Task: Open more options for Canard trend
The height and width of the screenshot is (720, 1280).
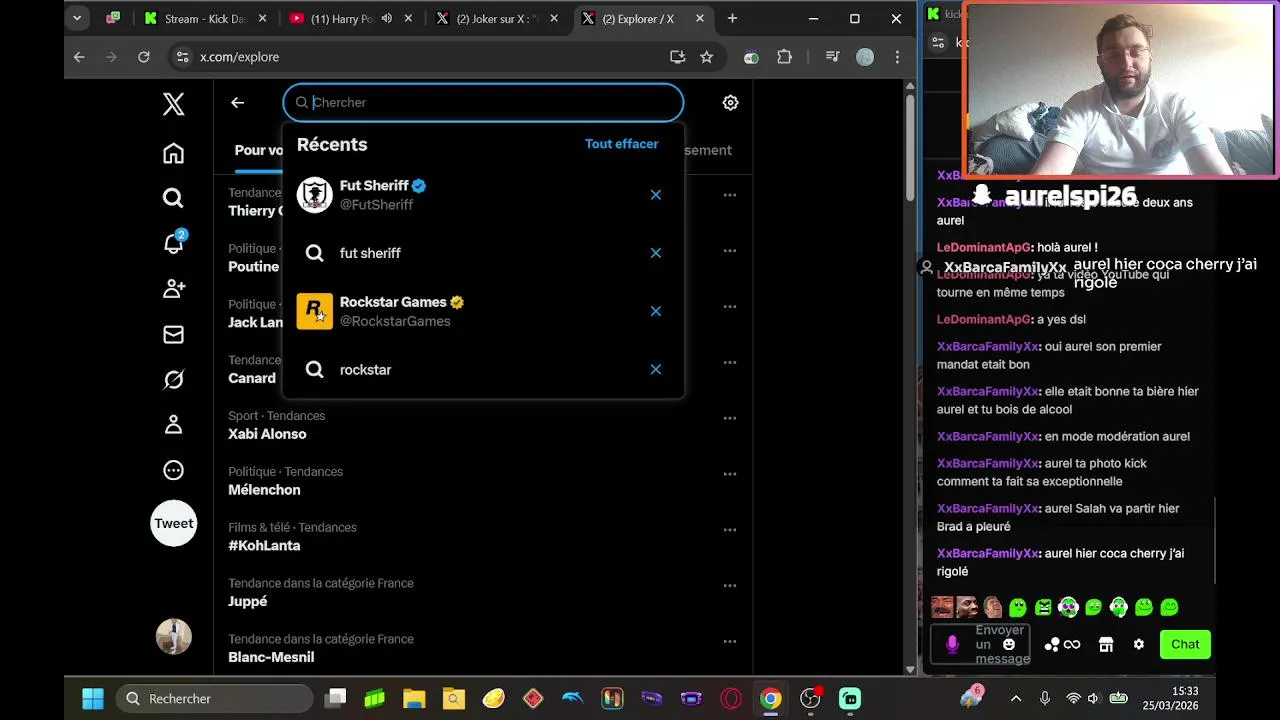Action: tap(730, 362)
